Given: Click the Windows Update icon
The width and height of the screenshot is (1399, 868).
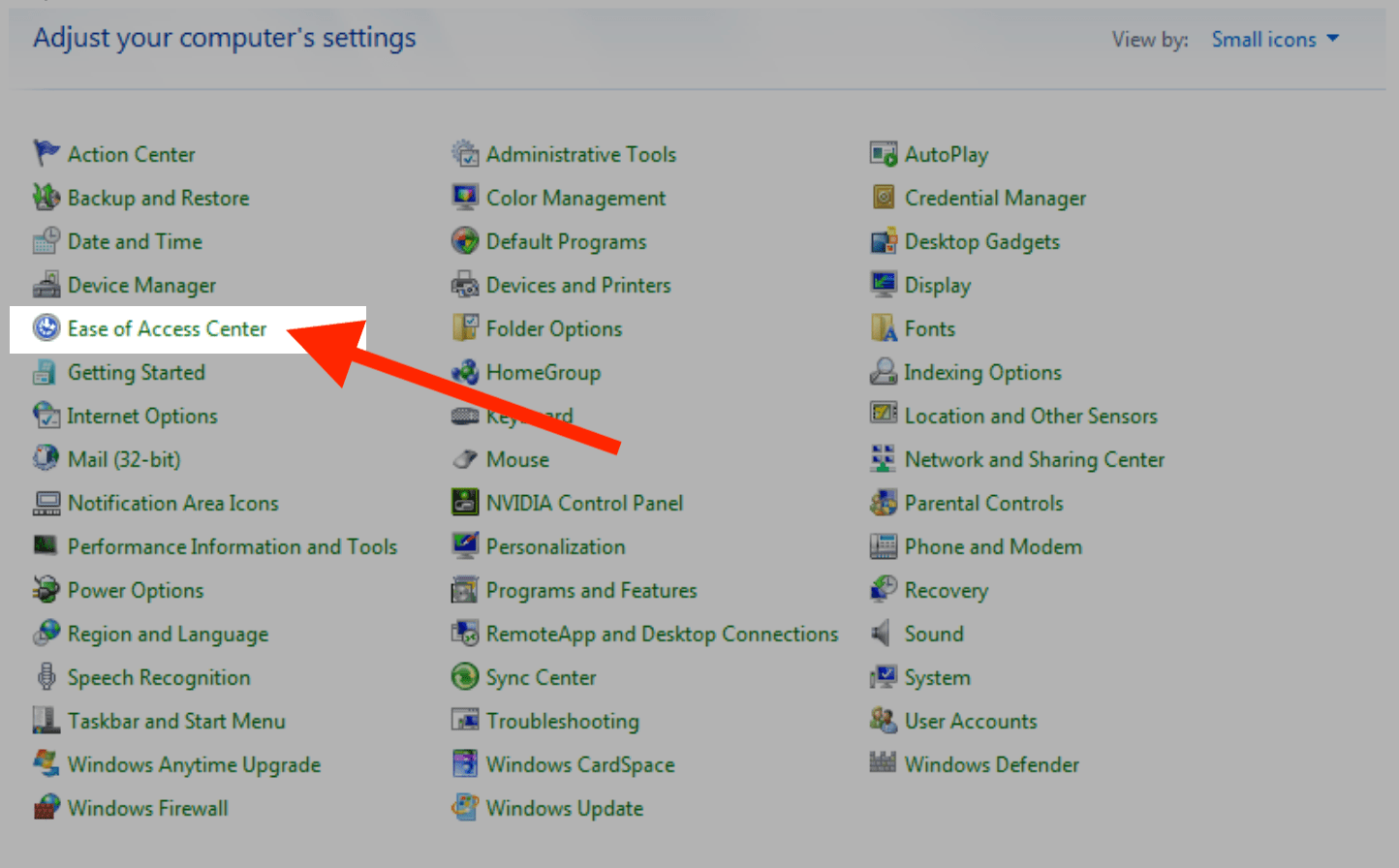Looking at the screenshot, I should 465,807.
